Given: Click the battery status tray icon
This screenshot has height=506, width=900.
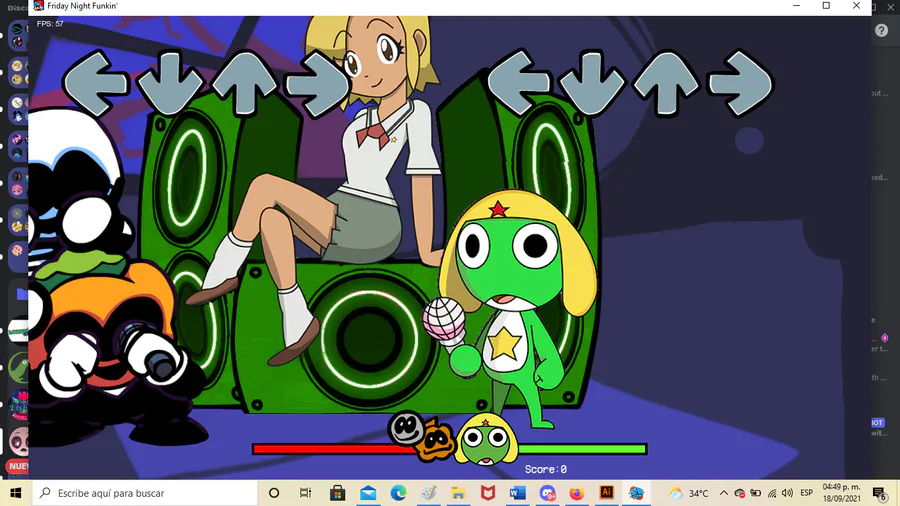Looking at the screenshot, I should coord(756,493).
